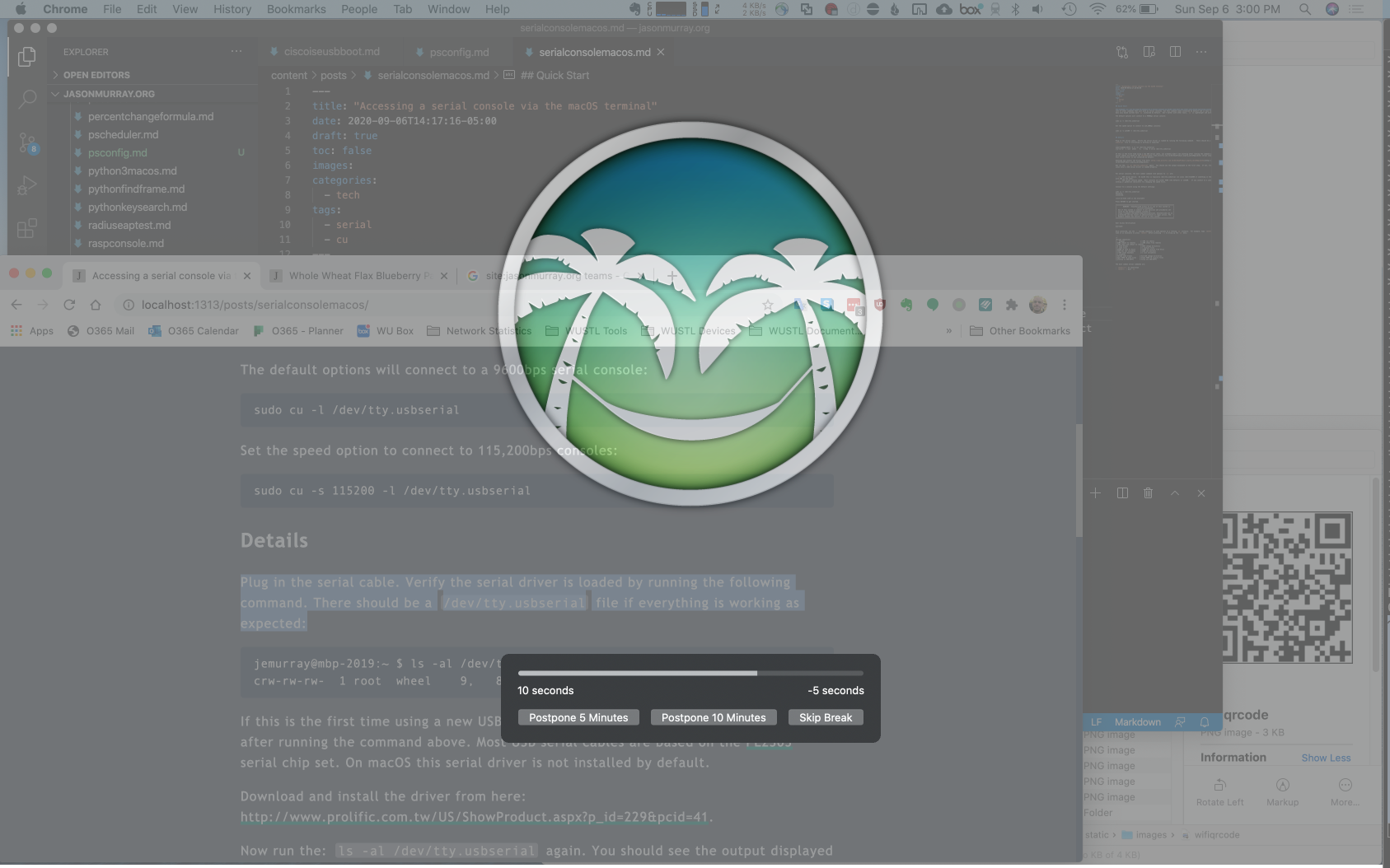Open markdown preview to the side
The image size is (1390, 868).
coord(1149,52)
